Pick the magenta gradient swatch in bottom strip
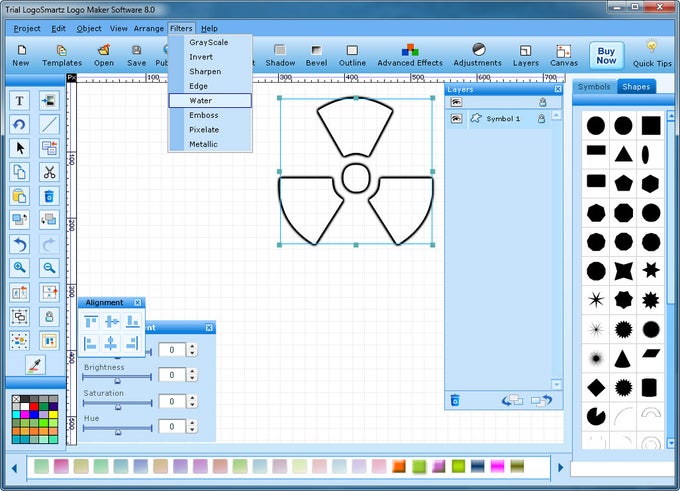 (x=498, y=467)
